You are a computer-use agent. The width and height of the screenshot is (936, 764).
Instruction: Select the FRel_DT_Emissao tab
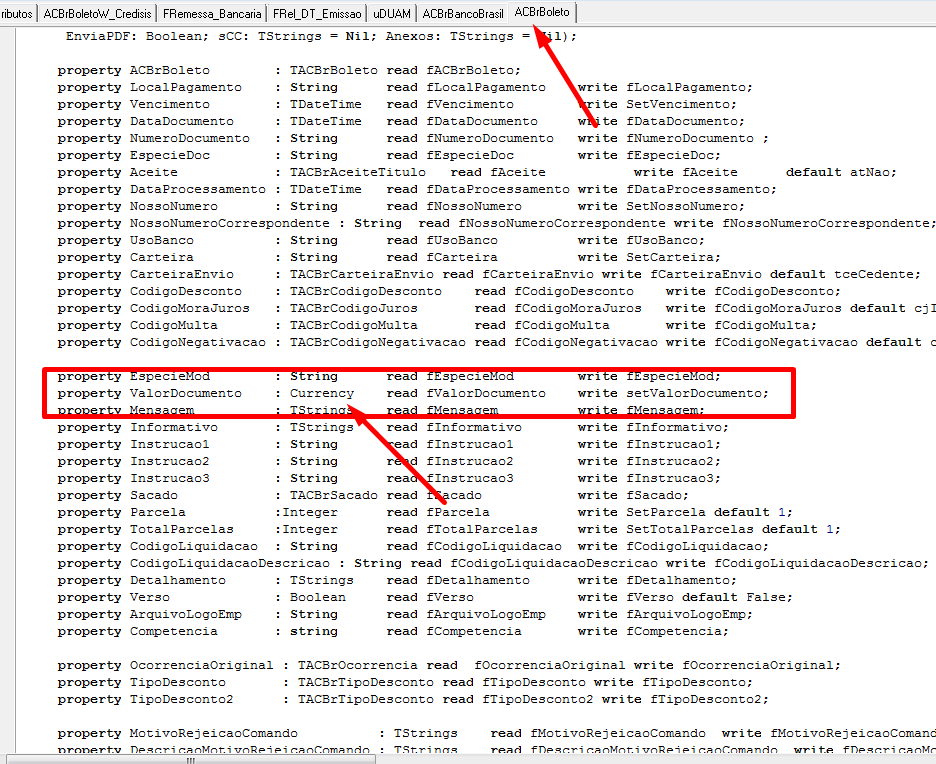[x=317, y=13]
